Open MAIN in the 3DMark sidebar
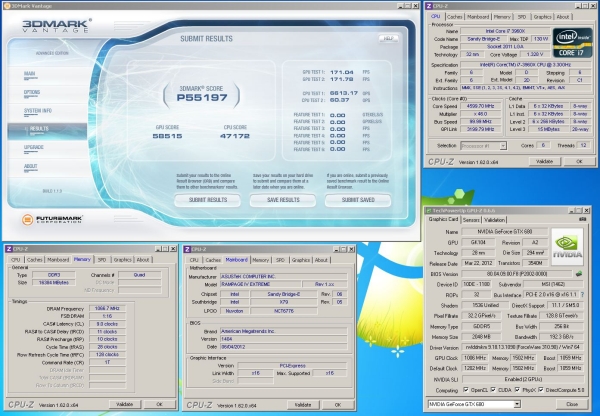The width and height of the screenshot is (600, 416). point(30,73)
